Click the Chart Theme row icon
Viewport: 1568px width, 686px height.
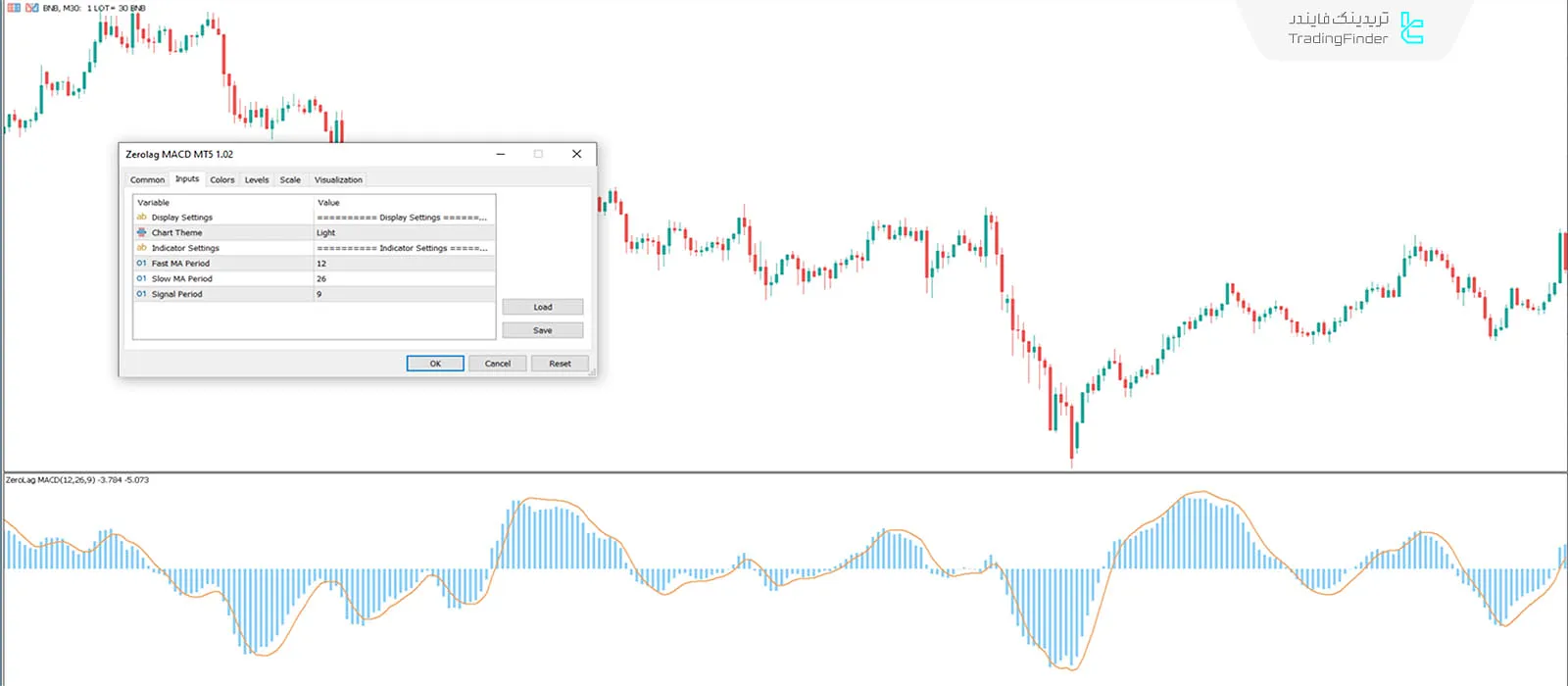(x=141, y=232)
